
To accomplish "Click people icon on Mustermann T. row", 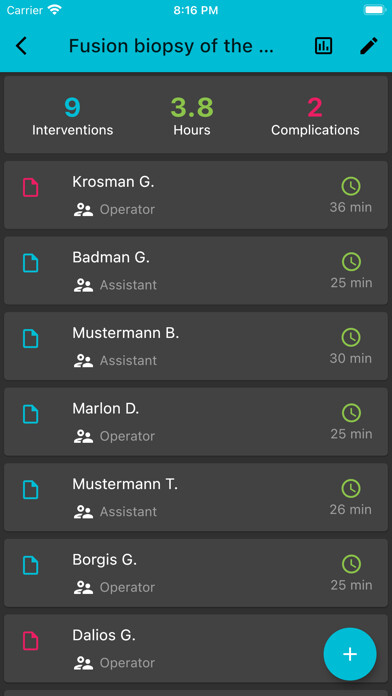I will coord(83,512).
